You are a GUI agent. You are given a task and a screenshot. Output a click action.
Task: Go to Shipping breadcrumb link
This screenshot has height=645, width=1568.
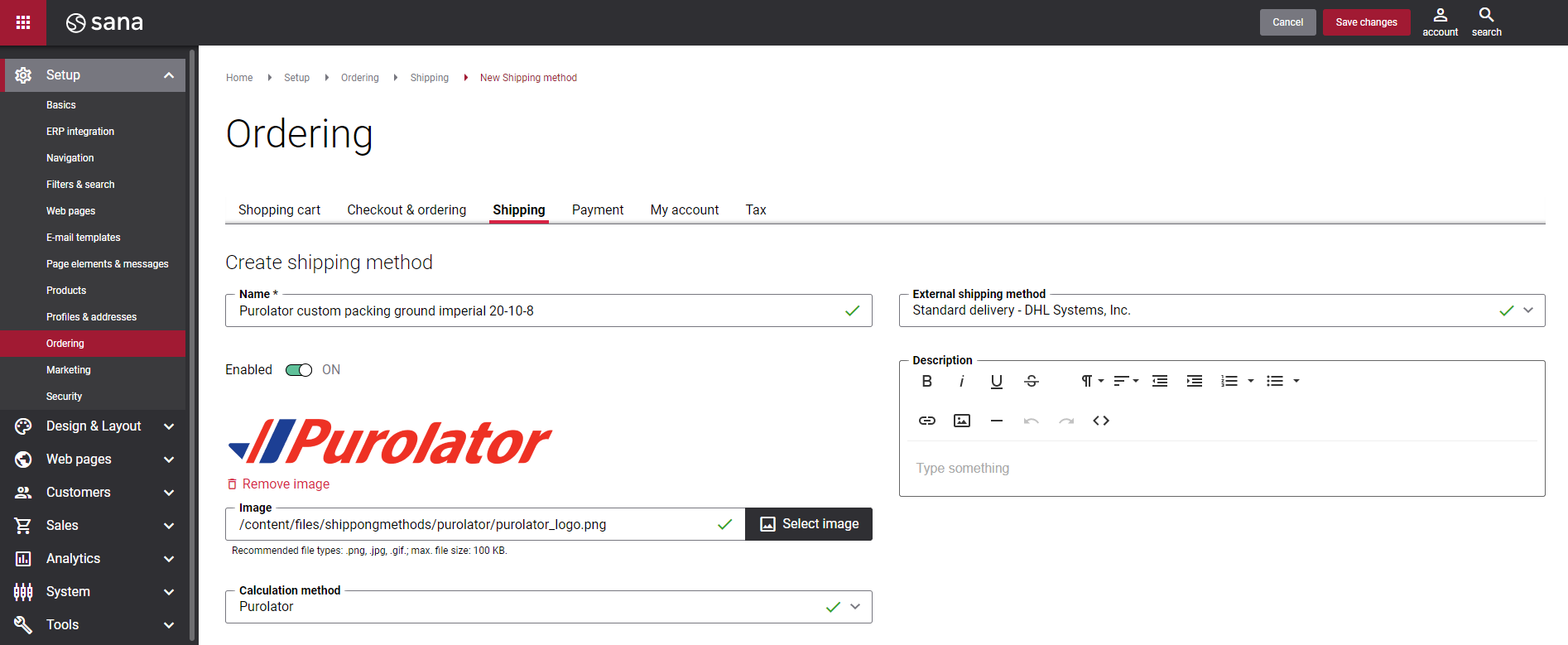pos(430,78)
